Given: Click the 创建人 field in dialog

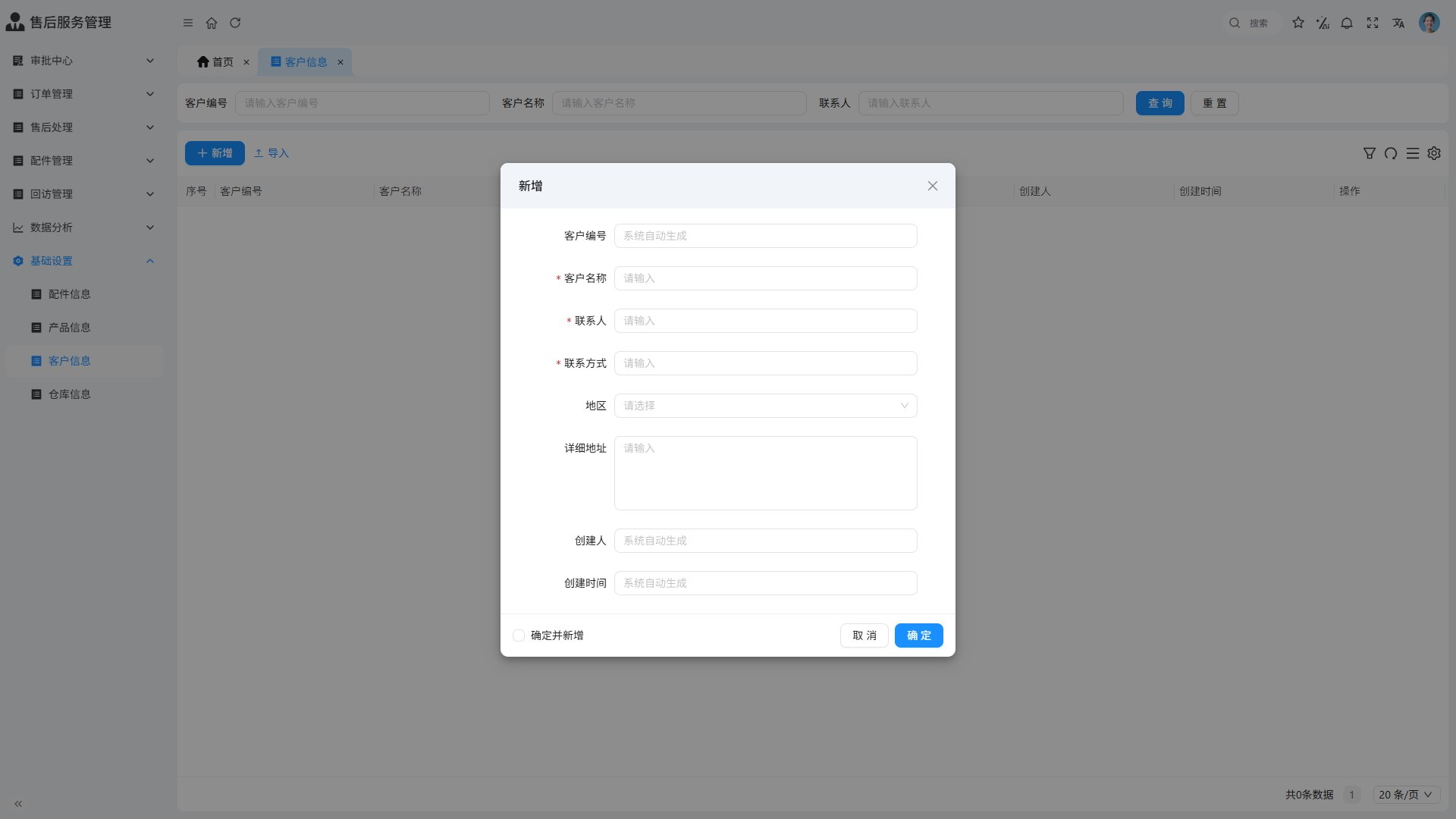Looking at the screenshot, I should [x=766, y=541].
